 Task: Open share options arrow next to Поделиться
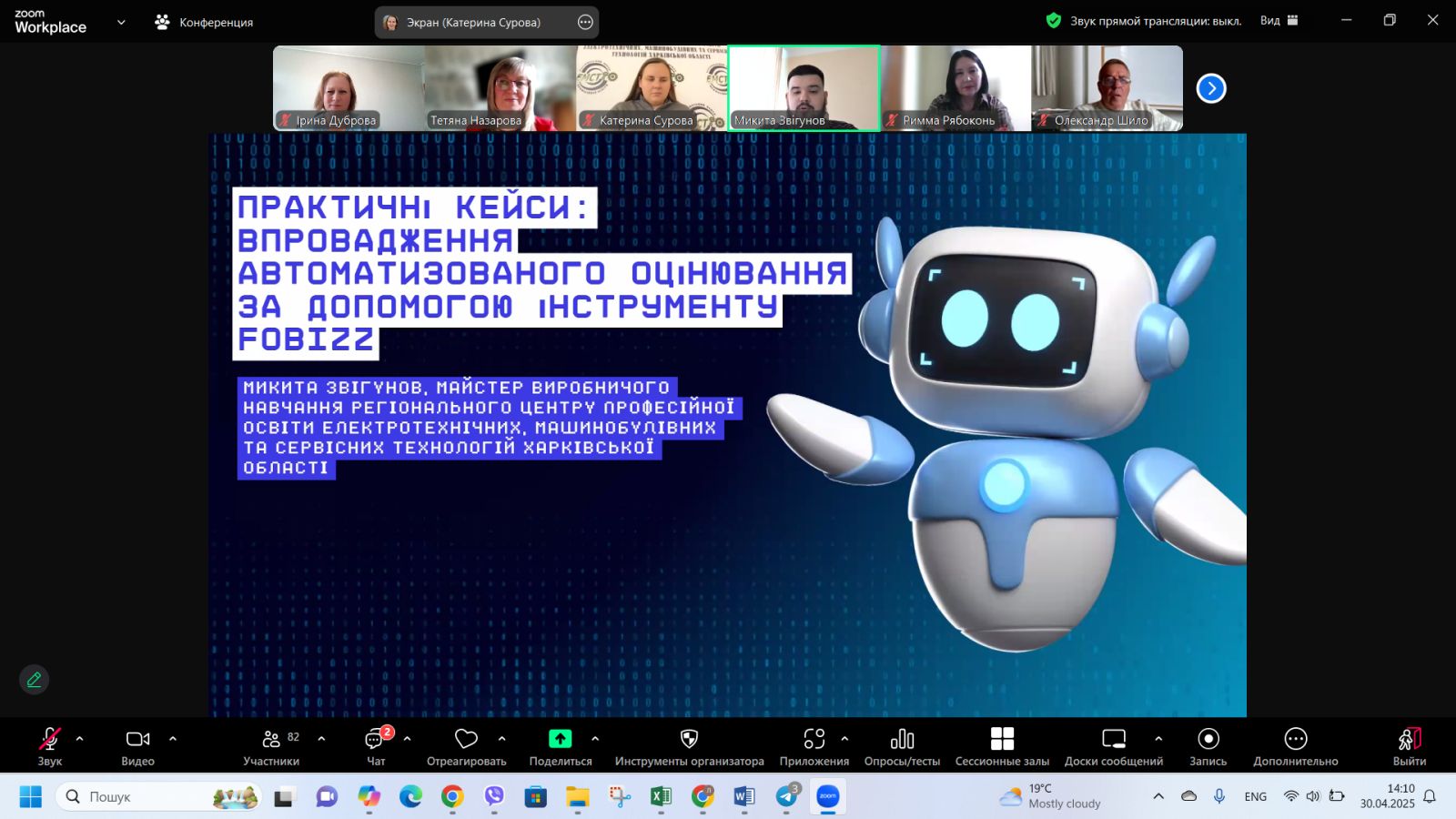(x=595, y=739)
